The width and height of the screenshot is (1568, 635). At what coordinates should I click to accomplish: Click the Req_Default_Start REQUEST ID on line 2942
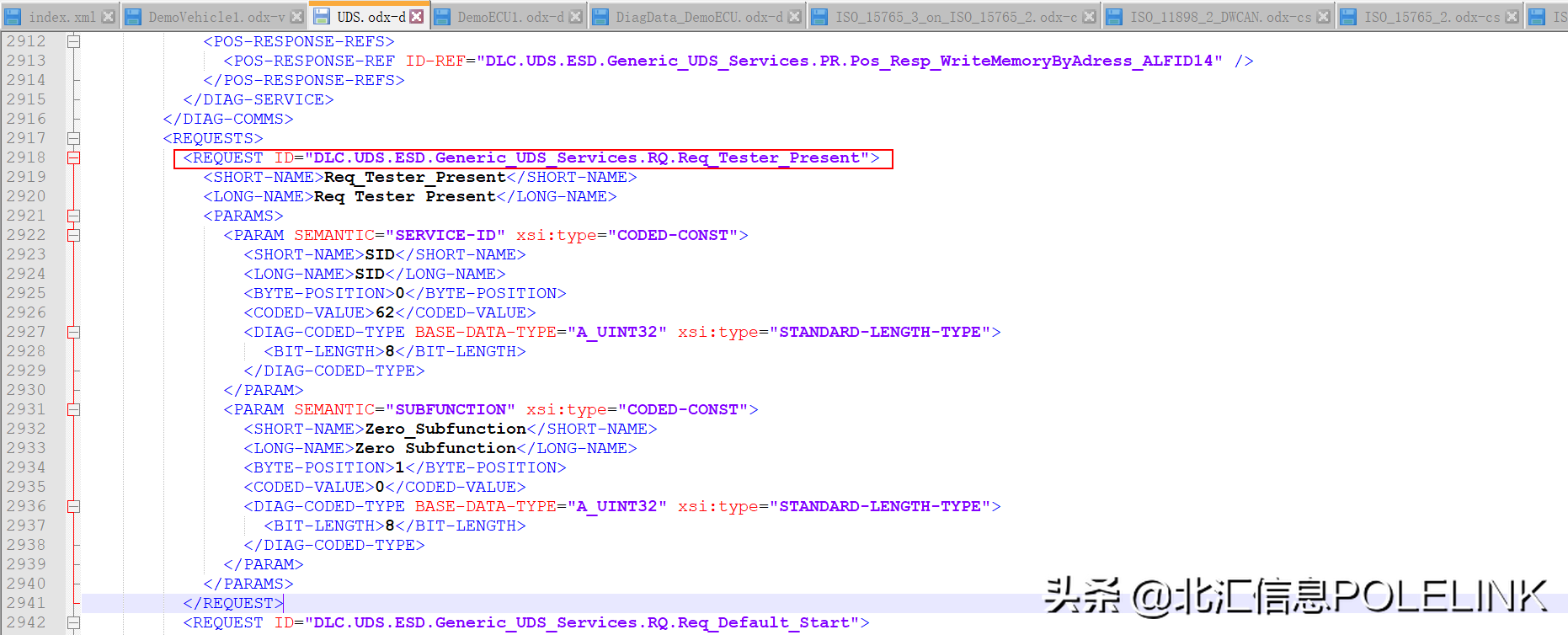(x=582, y=622)
